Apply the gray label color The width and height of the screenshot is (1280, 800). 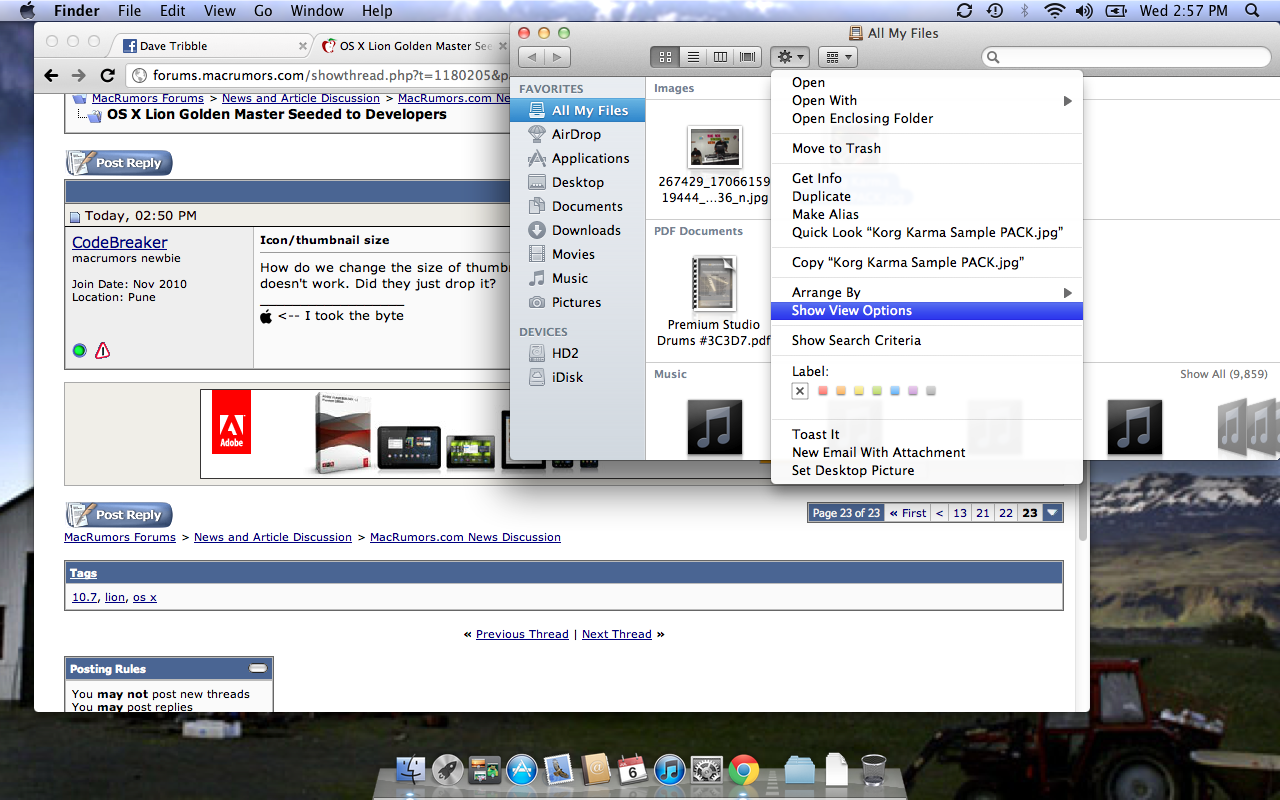tap(931, 391)
